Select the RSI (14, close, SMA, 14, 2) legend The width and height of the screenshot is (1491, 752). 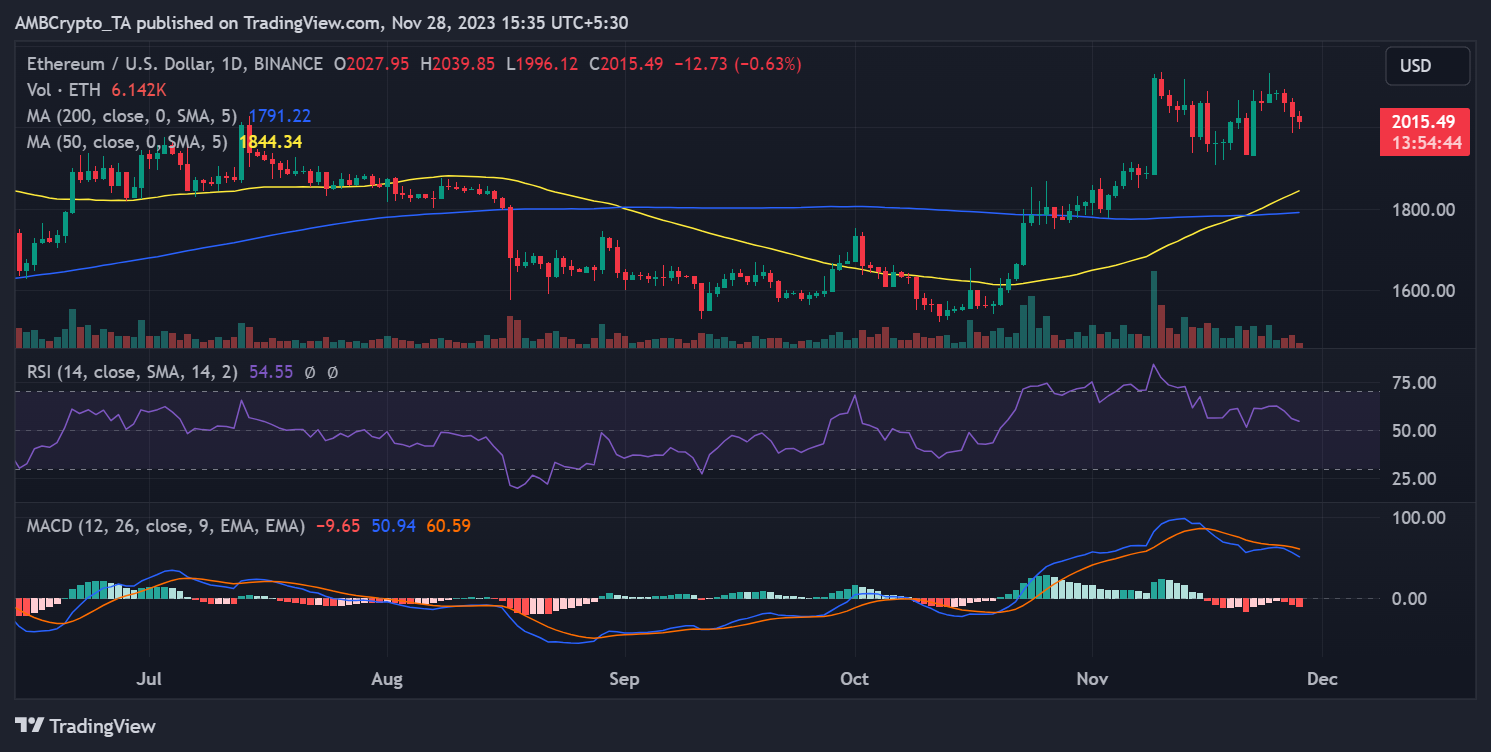pyautogui.click(x=133, y=372)
